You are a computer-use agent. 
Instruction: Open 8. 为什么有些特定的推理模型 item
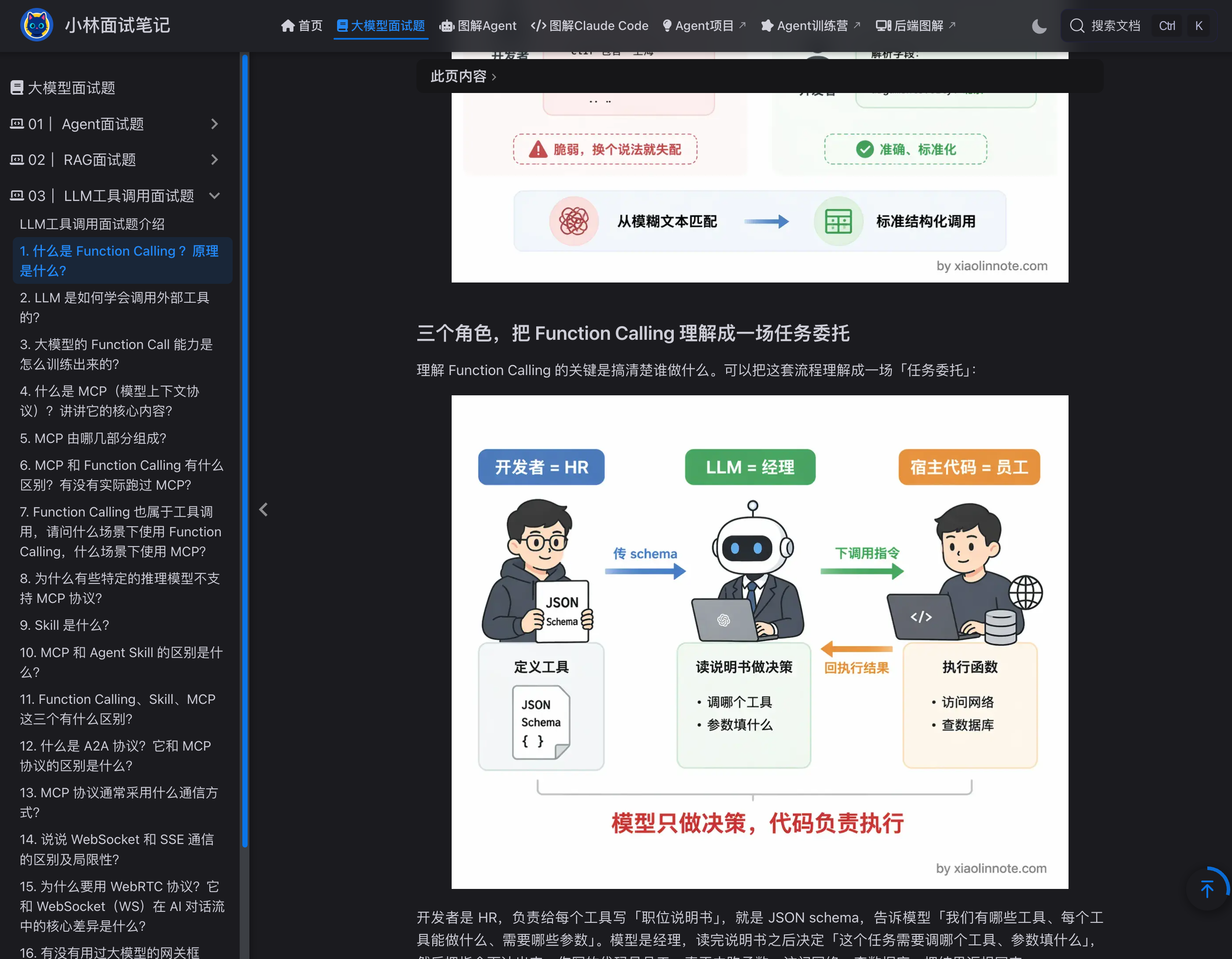pyautogui.click(x=122, y=588)
